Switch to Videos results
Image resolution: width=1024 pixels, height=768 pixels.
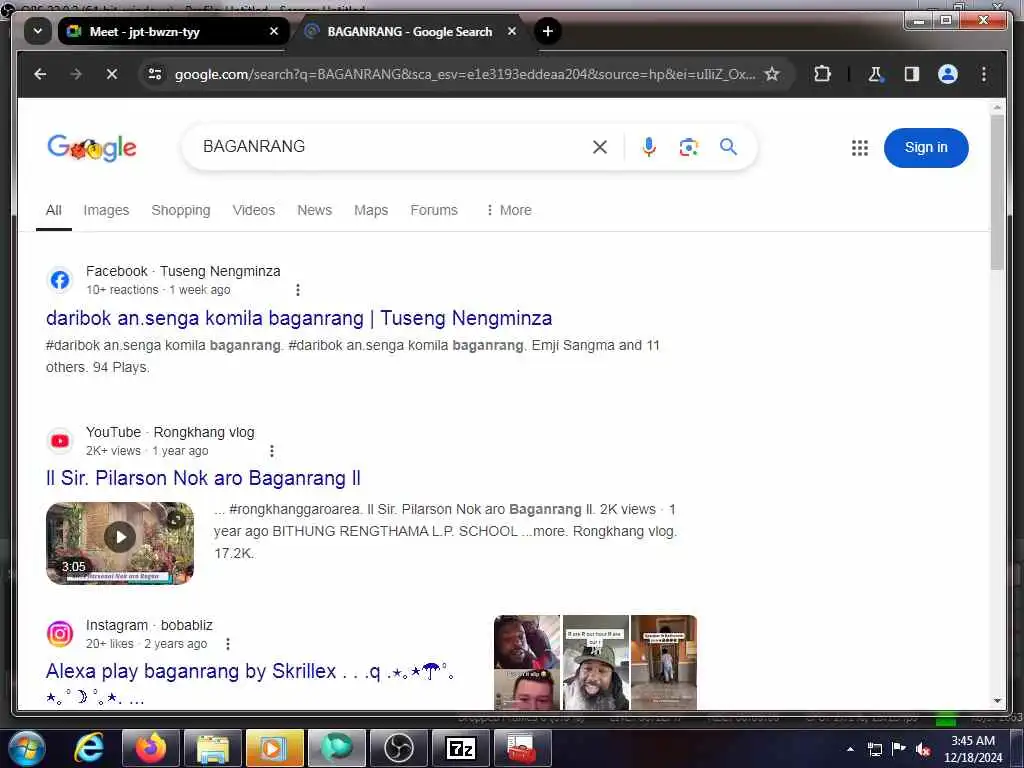pos(253,210)
